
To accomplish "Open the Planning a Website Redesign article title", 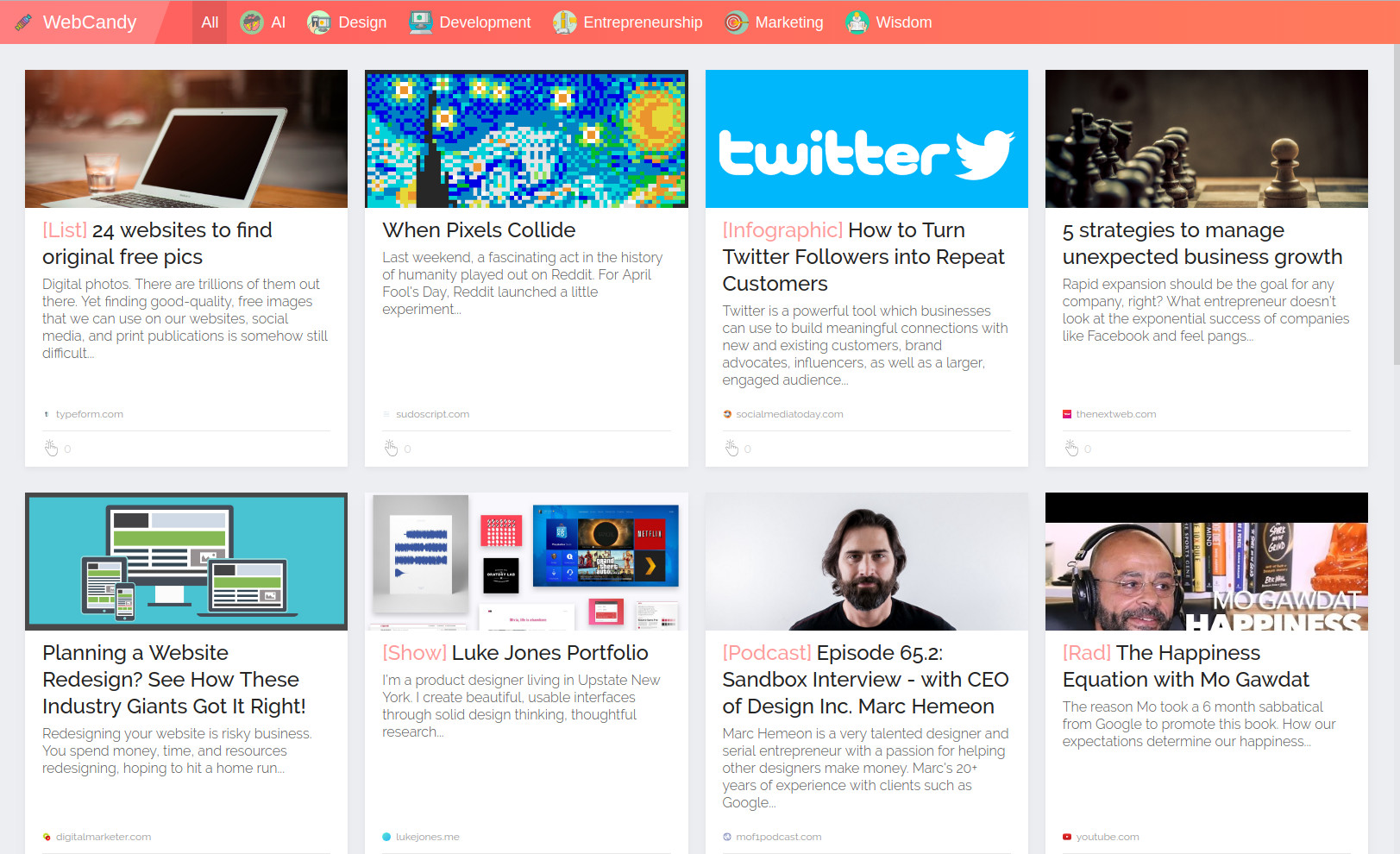I will coord(174,680).
